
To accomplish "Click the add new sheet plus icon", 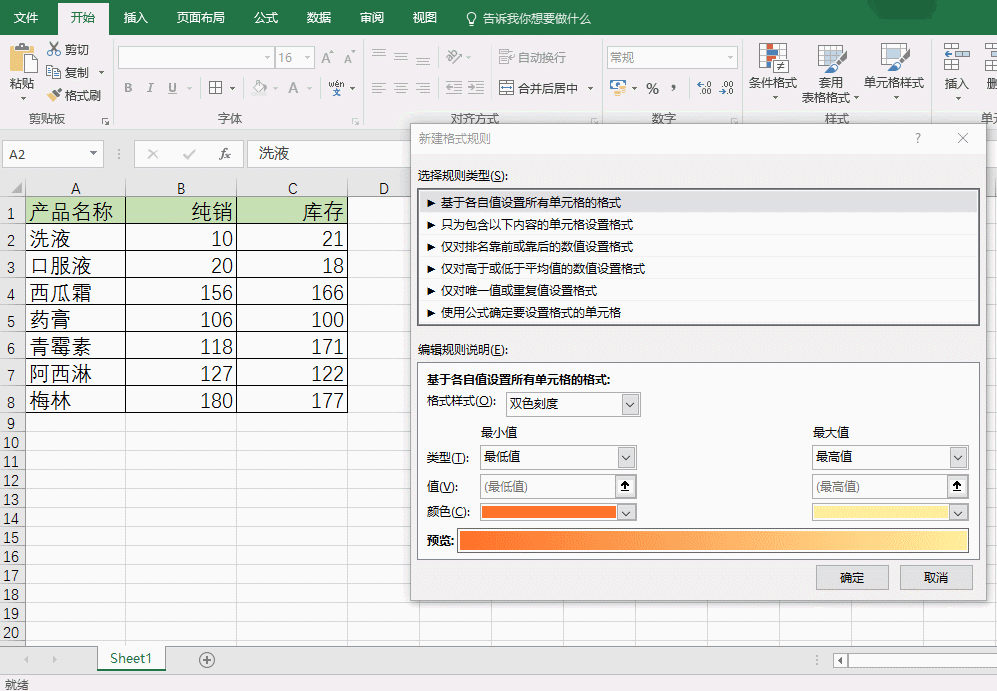I will point(207,660).
